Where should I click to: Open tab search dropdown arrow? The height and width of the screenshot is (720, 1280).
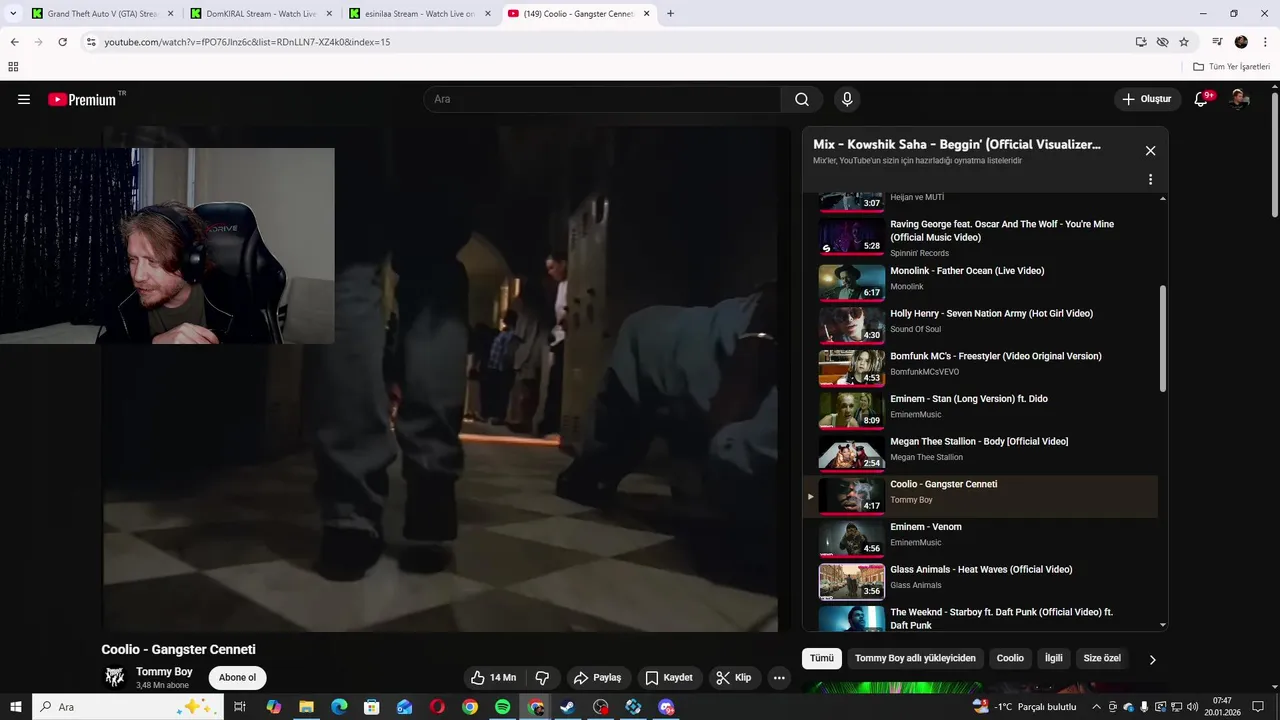(13, 14)
